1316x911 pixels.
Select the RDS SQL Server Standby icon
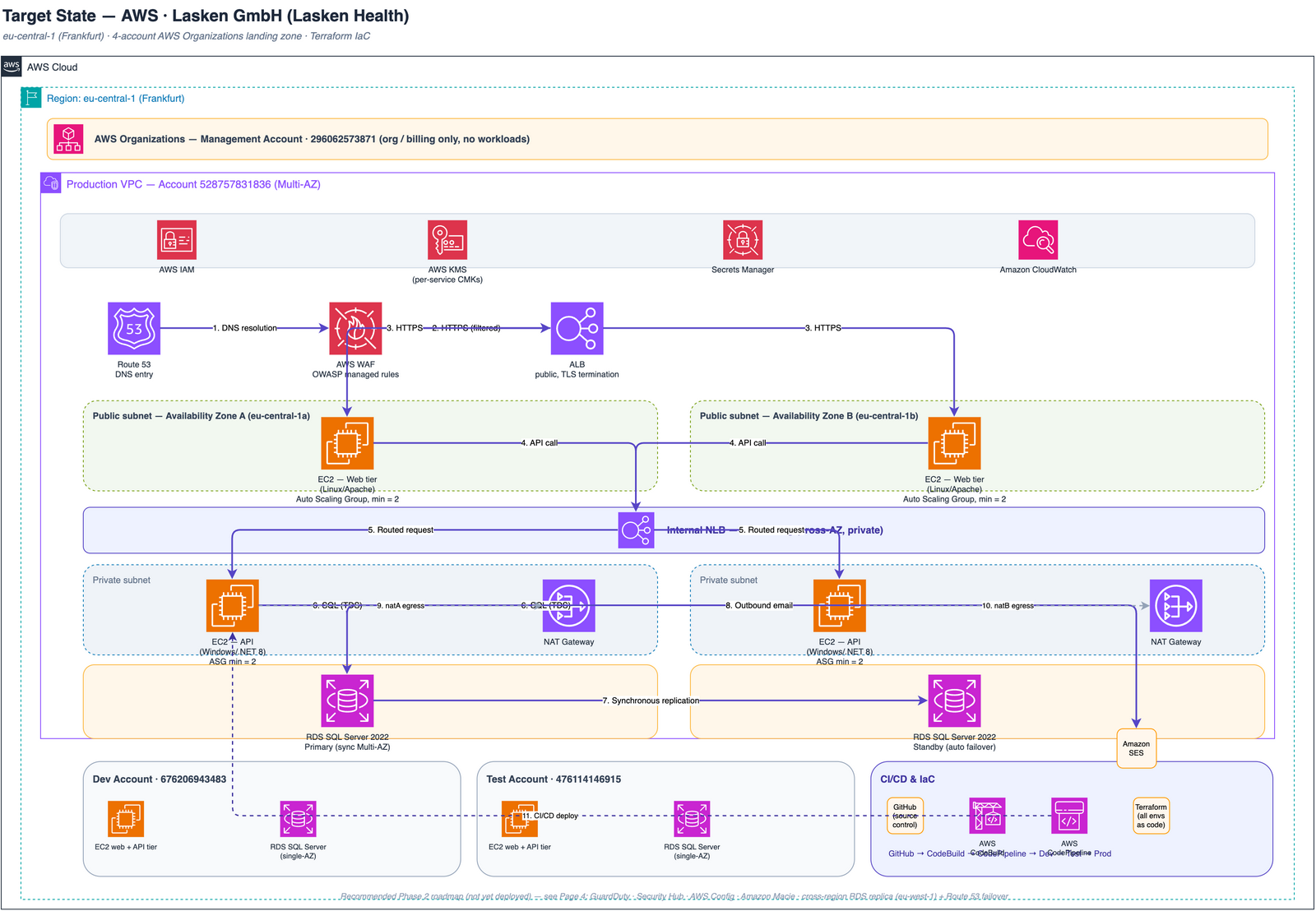(954, 701)
